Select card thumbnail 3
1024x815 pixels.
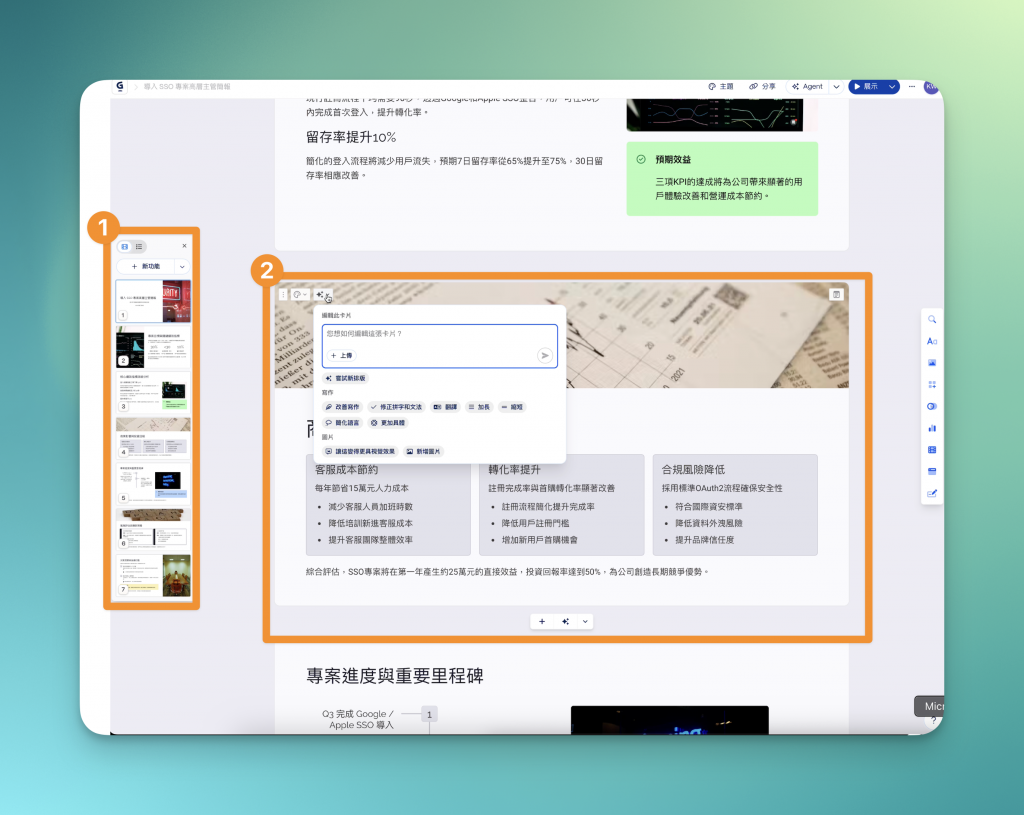(153, 392)
